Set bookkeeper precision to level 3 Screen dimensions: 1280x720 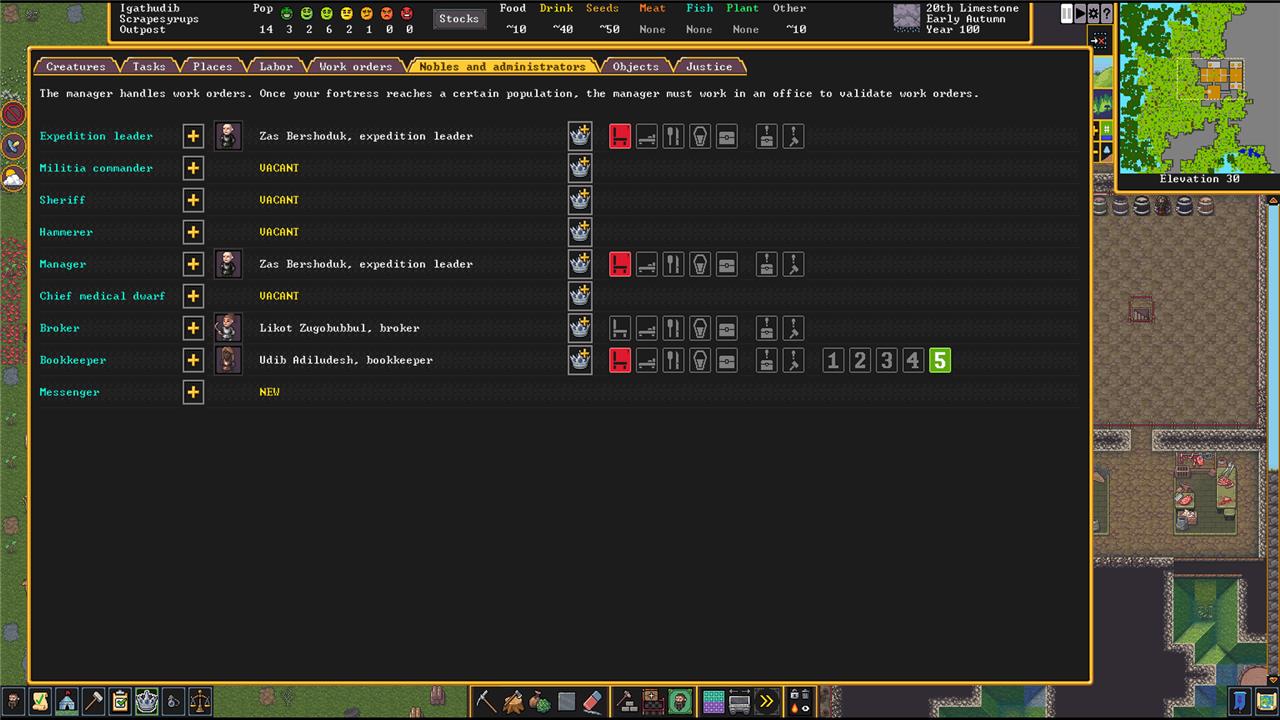click(886, 360)
